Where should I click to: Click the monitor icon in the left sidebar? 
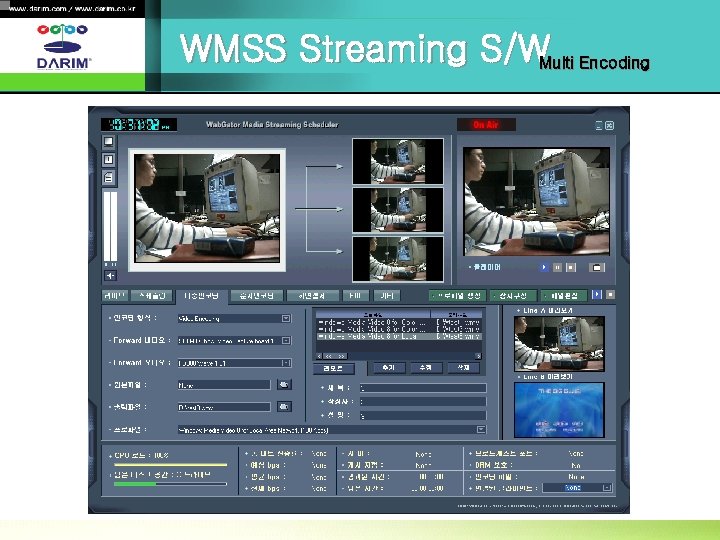click(109, 141)
